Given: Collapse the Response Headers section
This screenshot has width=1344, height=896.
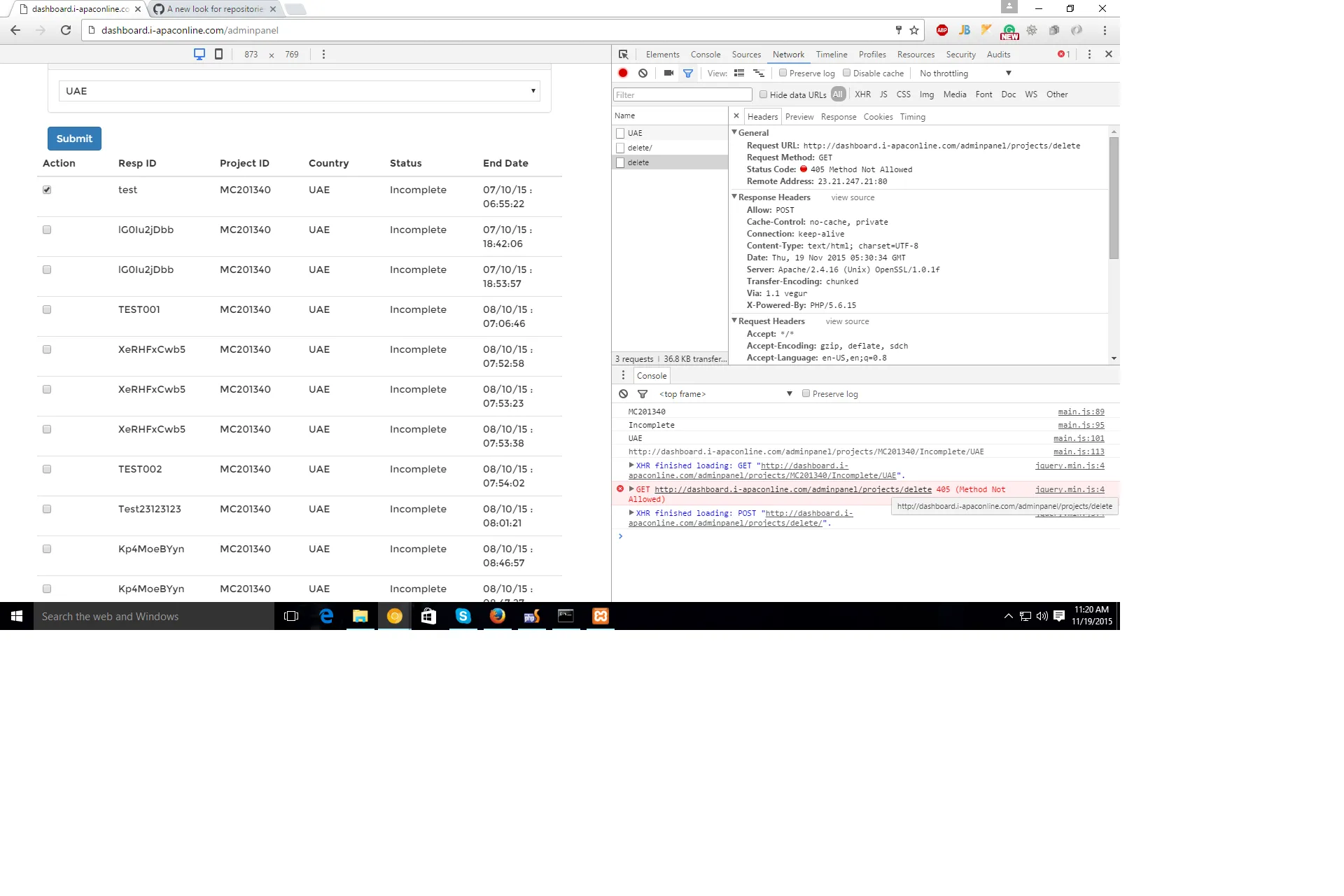Looking at the screenshot, I should pyautogui.click(x=735, y=197).
